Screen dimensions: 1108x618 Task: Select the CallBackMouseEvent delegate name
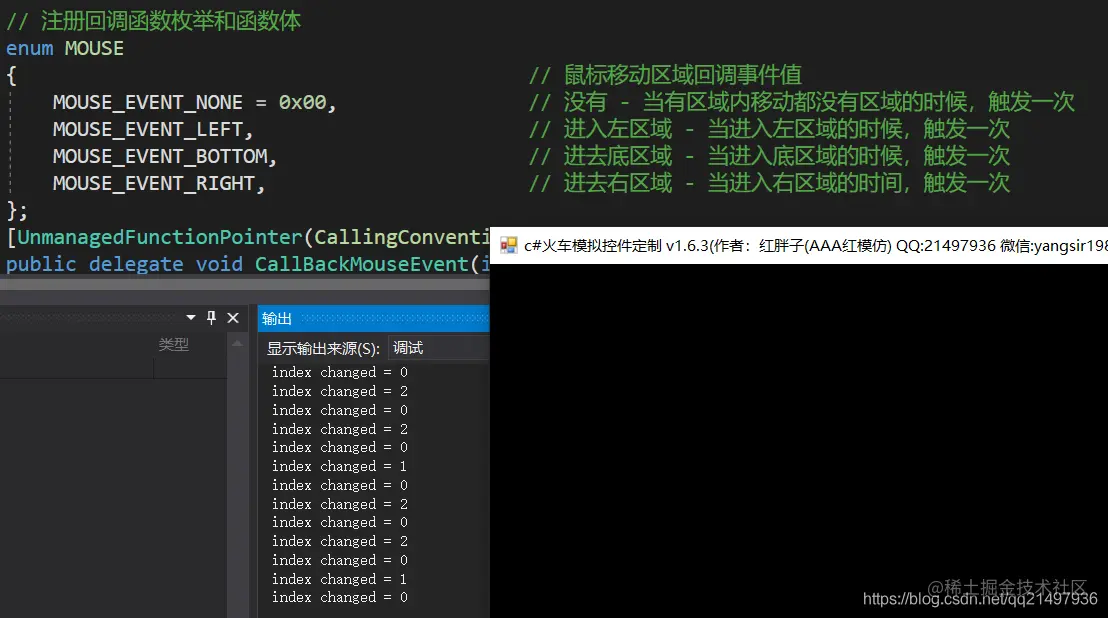pyautogui.click(x=358, y=263)
